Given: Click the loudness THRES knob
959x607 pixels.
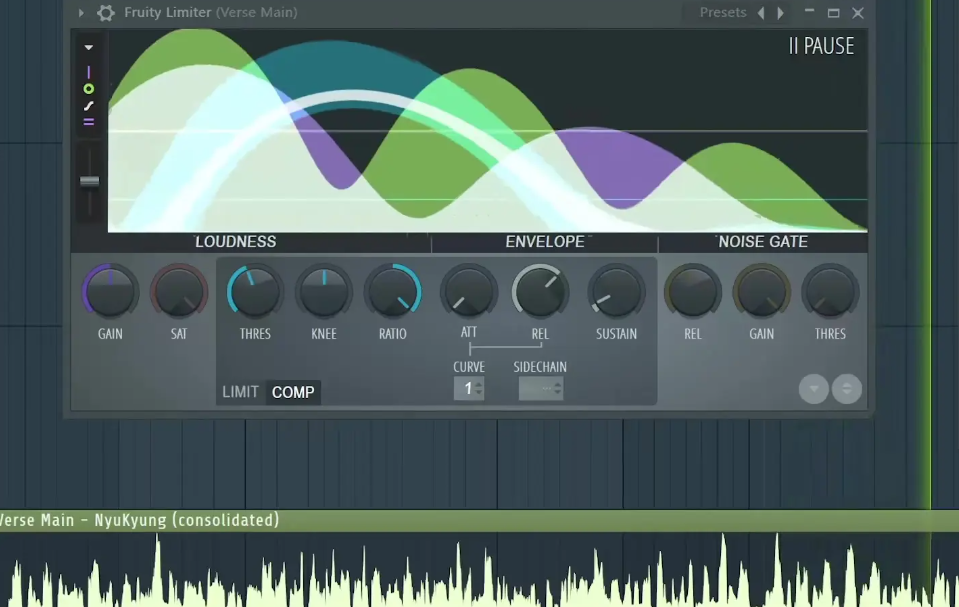Looking at the screenshot, I should click(255, 291).
